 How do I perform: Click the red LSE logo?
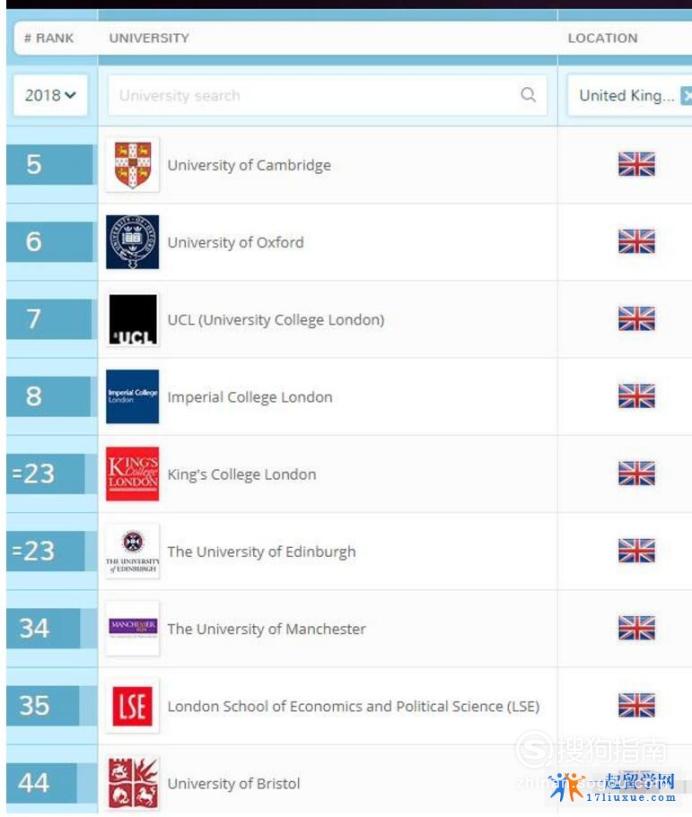[132, 706]
